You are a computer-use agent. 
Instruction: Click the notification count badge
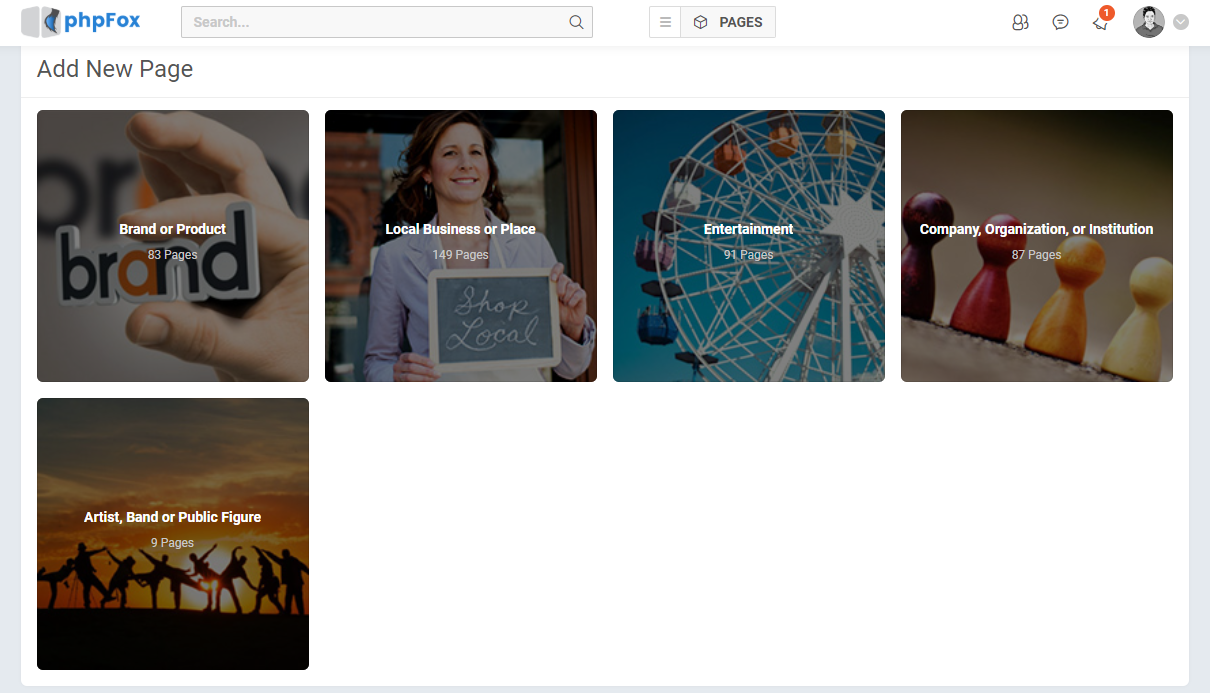1106,13
